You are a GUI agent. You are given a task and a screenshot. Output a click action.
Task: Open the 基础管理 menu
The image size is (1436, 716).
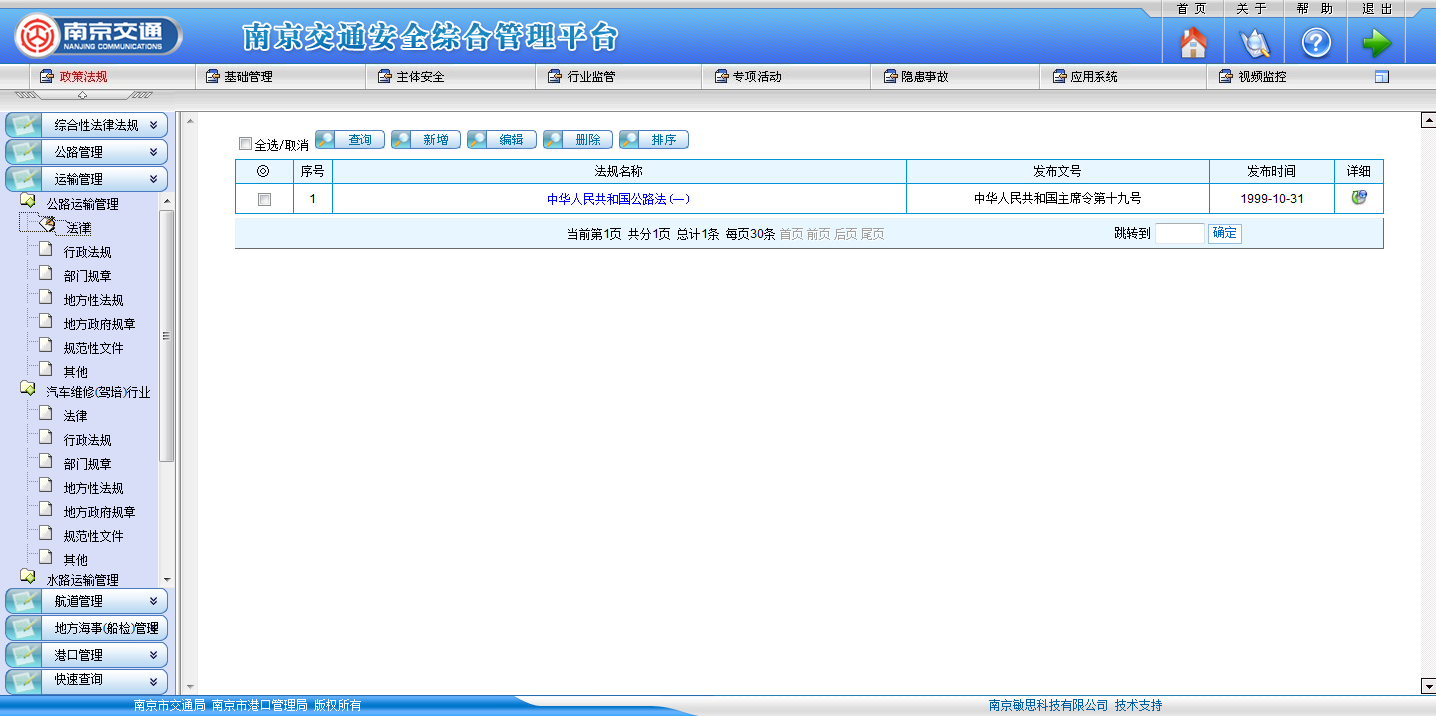[247, 77]
